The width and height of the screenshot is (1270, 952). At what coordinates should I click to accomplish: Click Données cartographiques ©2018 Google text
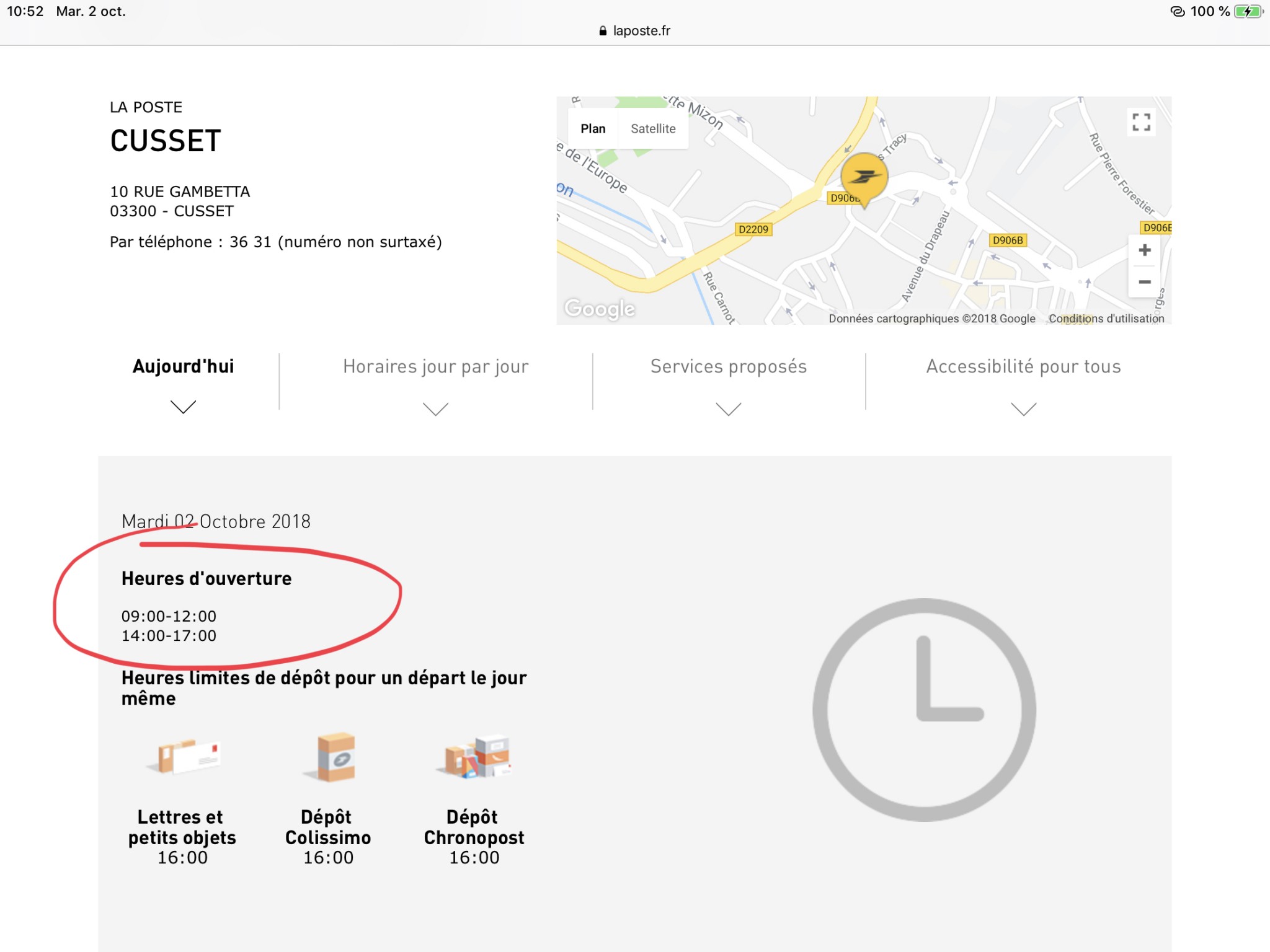tap(932, 319)
